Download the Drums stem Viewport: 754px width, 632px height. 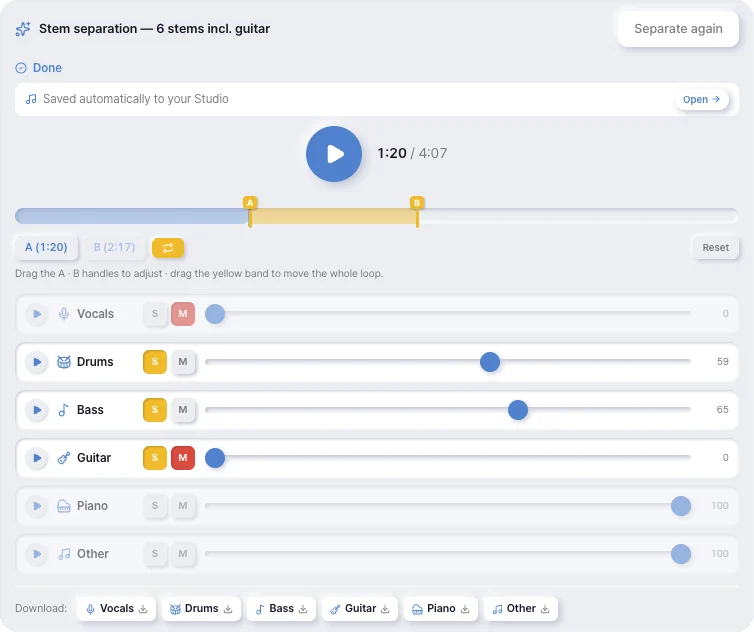click(x=201, y=609)
